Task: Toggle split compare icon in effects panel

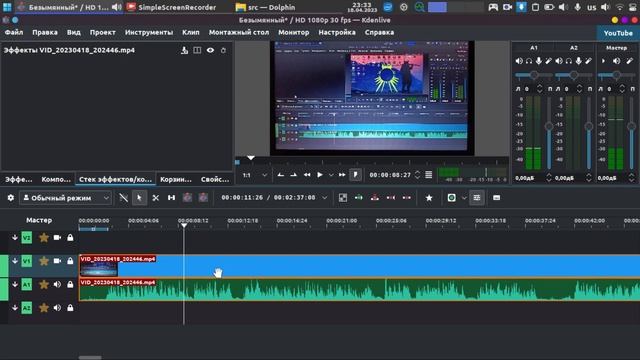Action: tap(197, 50)
